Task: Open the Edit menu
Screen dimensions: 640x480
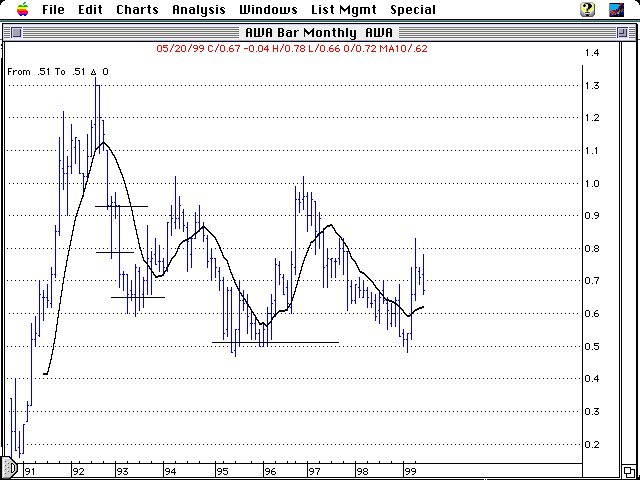Action: point(90,9)
